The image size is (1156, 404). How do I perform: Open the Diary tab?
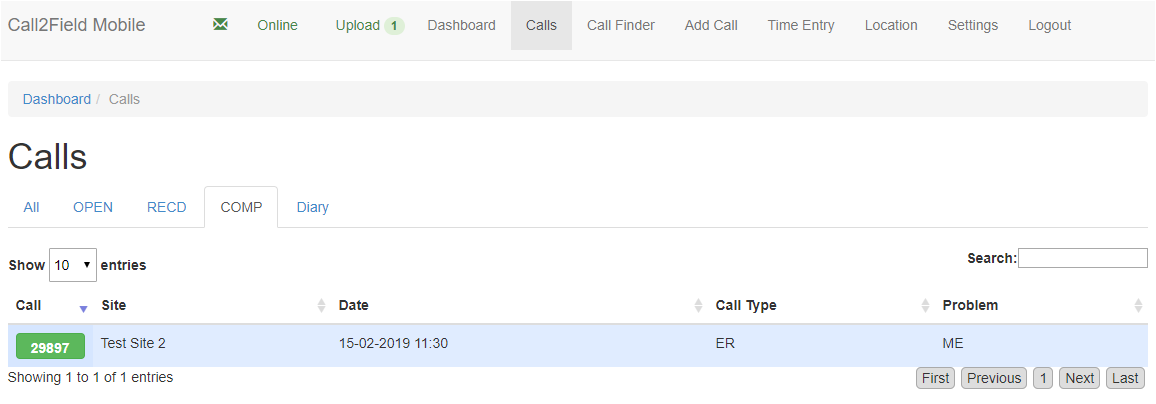[x=312, y=207]
